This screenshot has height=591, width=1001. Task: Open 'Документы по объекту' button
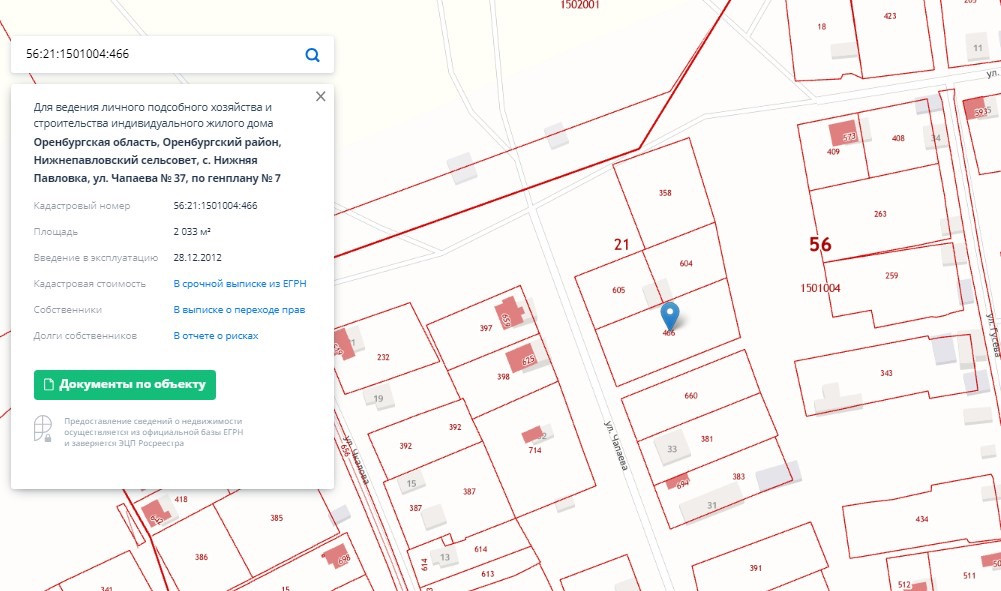(124, 385)
